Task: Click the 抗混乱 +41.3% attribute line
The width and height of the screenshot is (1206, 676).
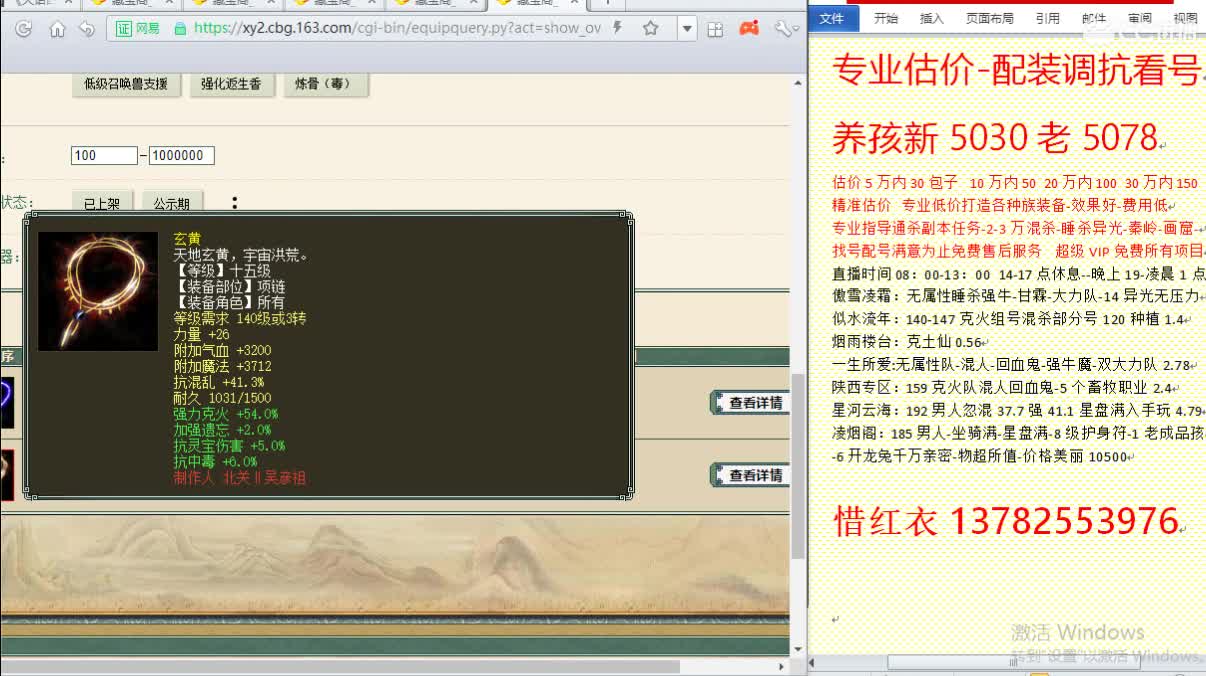Action: (219, 382)
